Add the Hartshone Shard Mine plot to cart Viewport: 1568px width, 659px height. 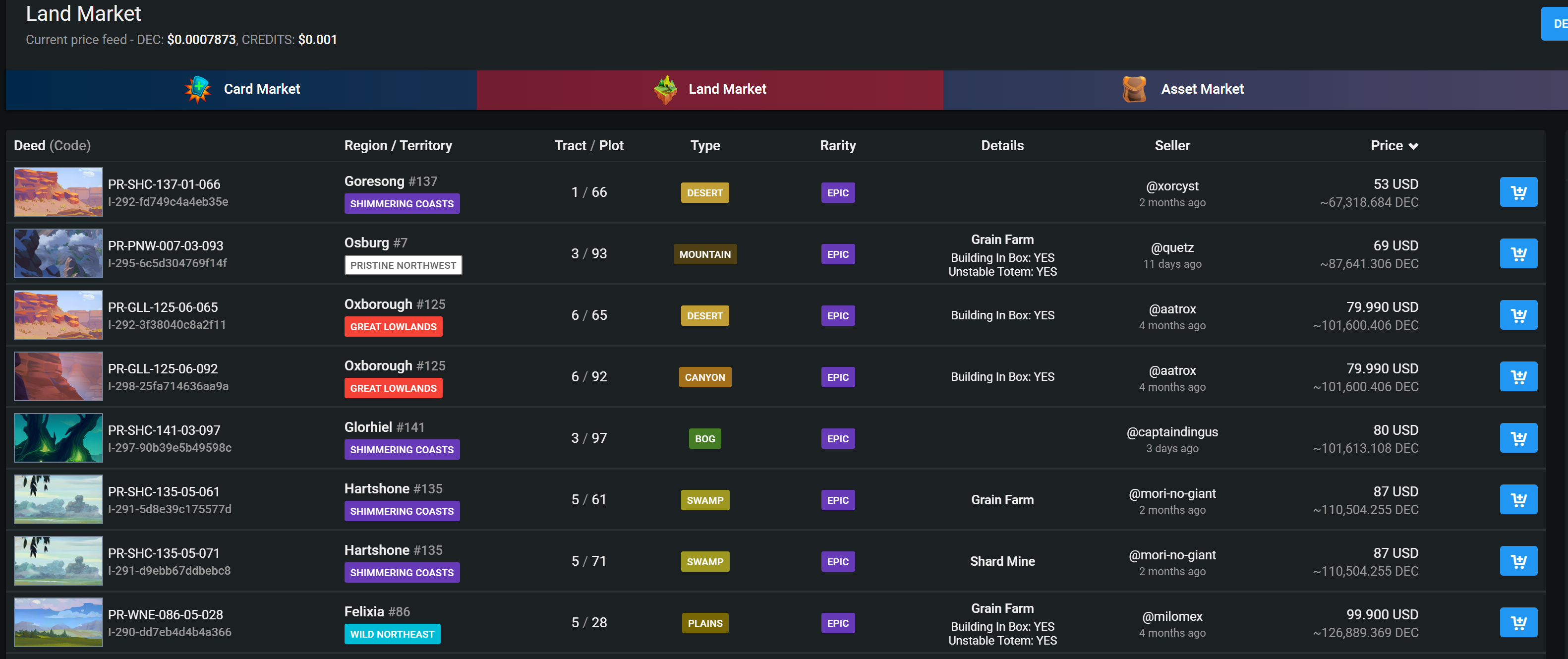[1518, 561]
